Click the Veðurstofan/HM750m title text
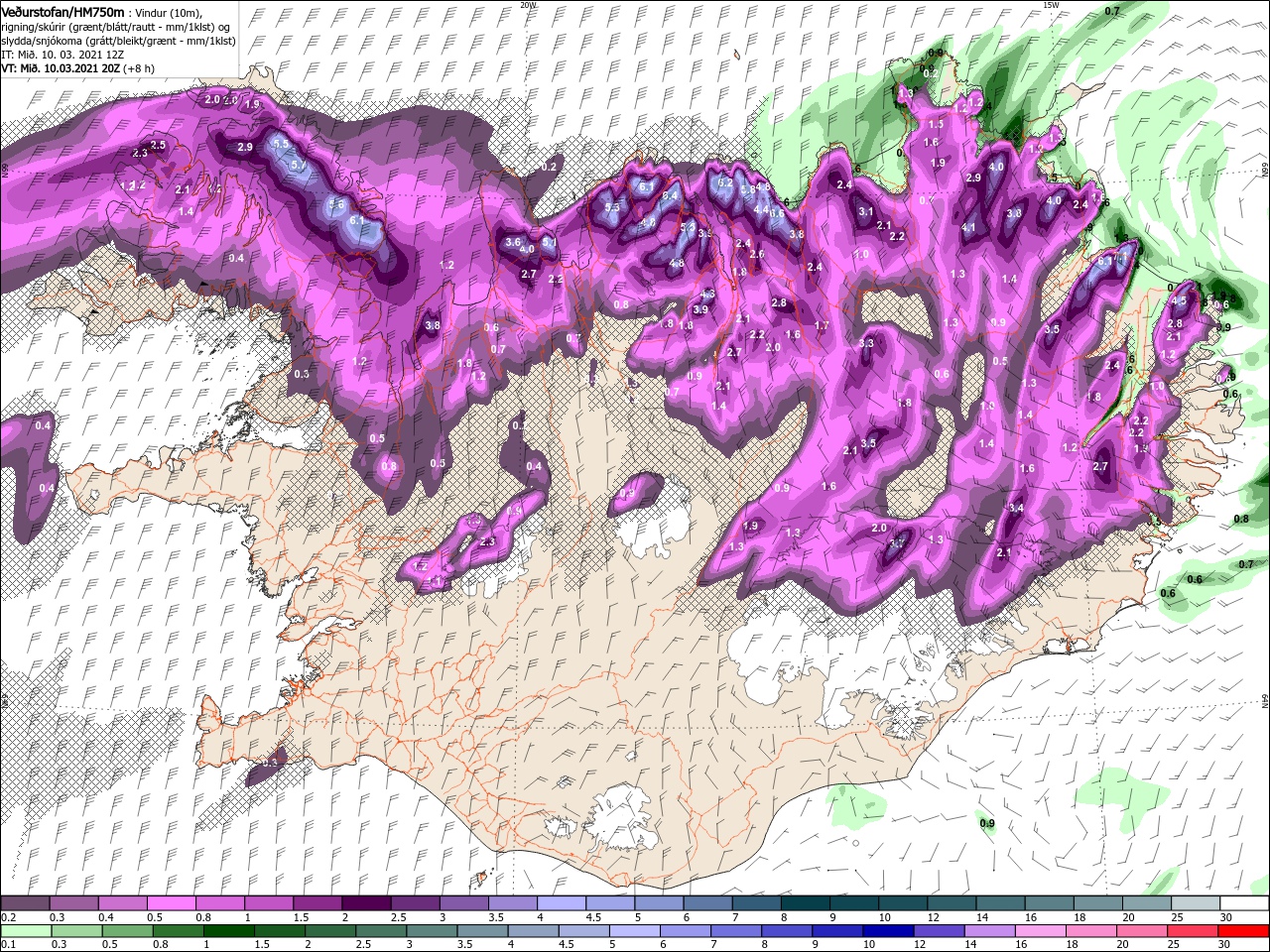The image size is (1270, 952). [x=63, y=11]
